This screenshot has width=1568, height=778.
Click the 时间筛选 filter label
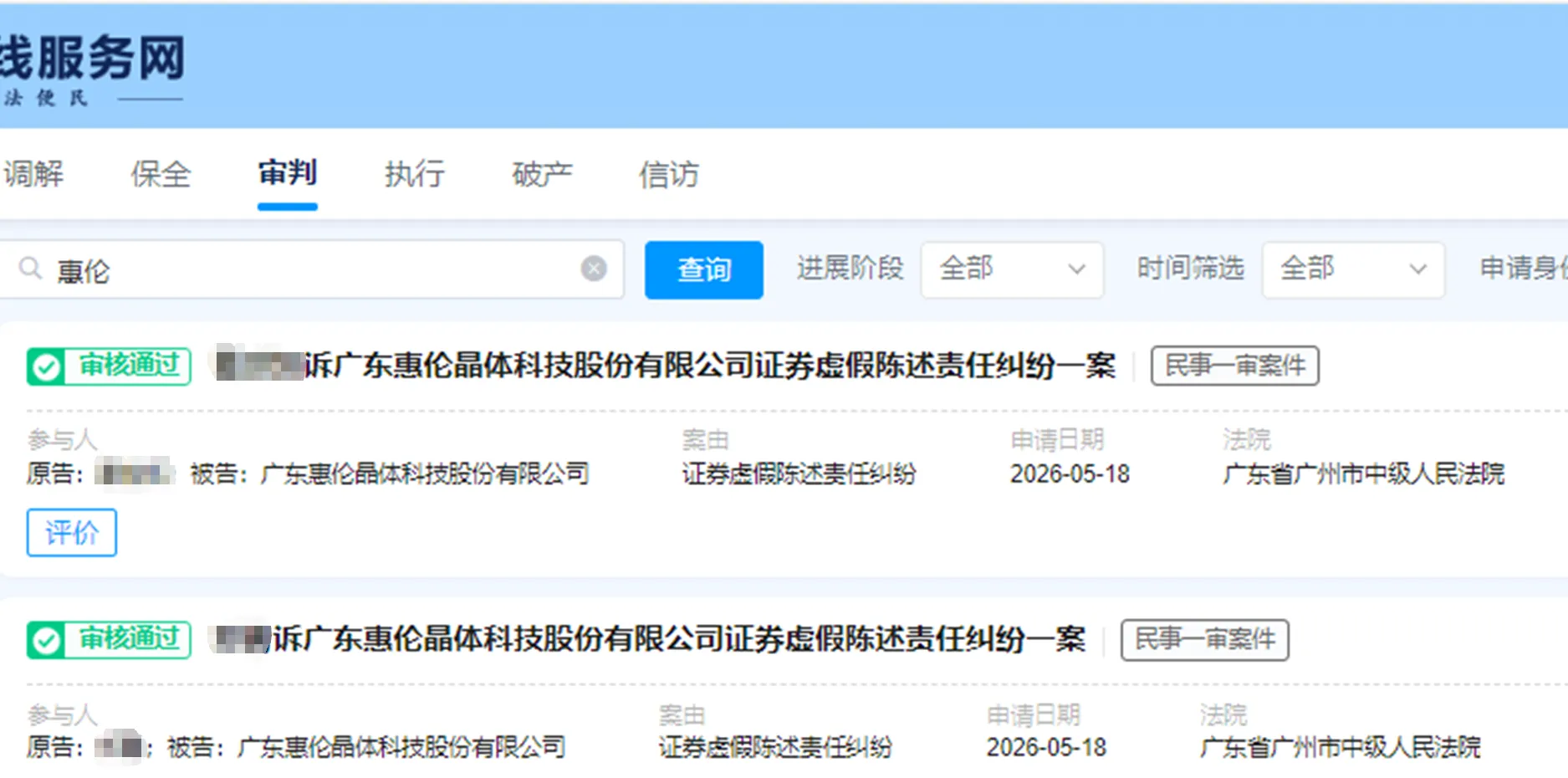[x=1191, y=269]
